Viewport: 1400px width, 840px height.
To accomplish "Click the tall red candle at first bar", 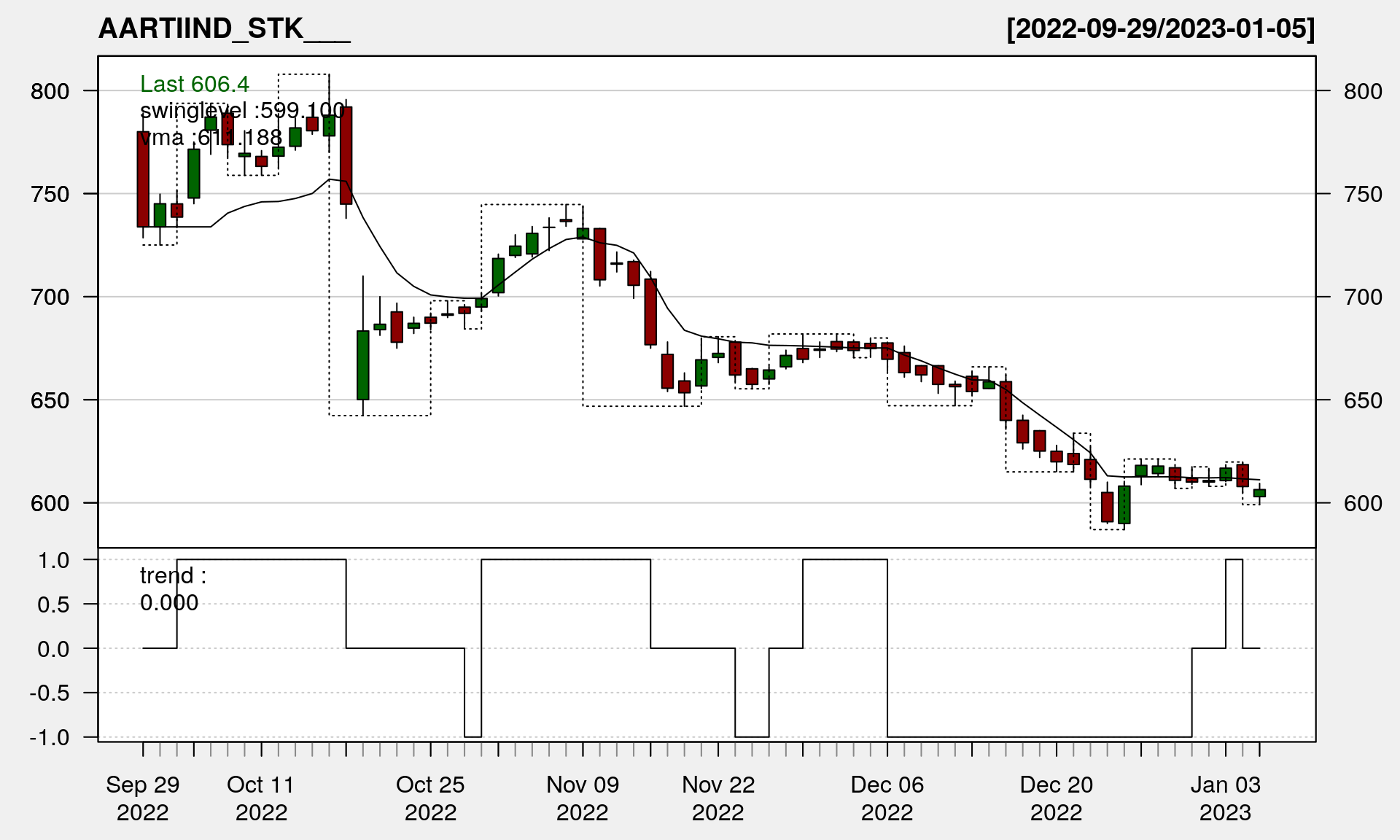I will [x=143, y=179].
